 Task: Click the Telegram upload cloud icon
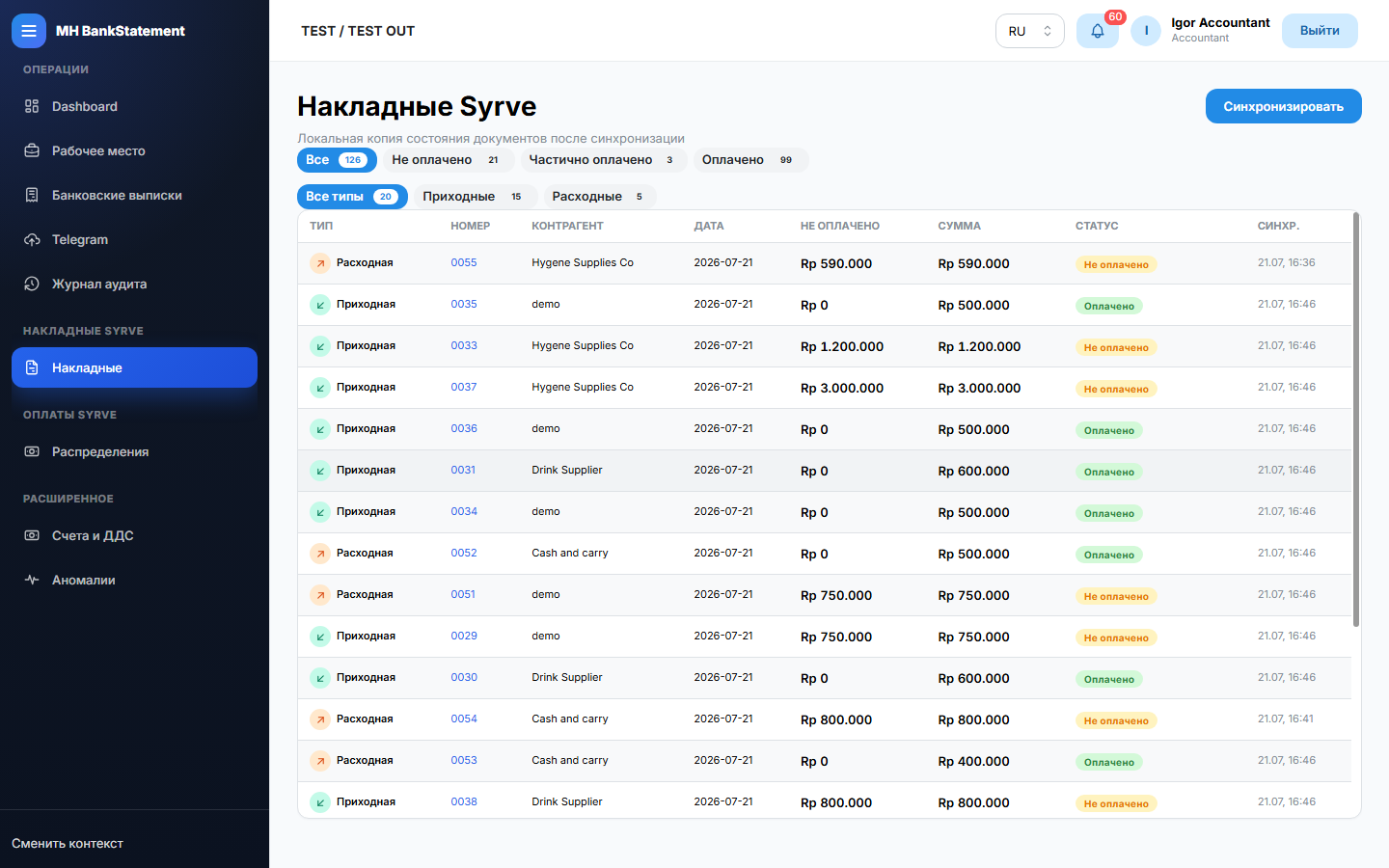click(x=32, y=239)
